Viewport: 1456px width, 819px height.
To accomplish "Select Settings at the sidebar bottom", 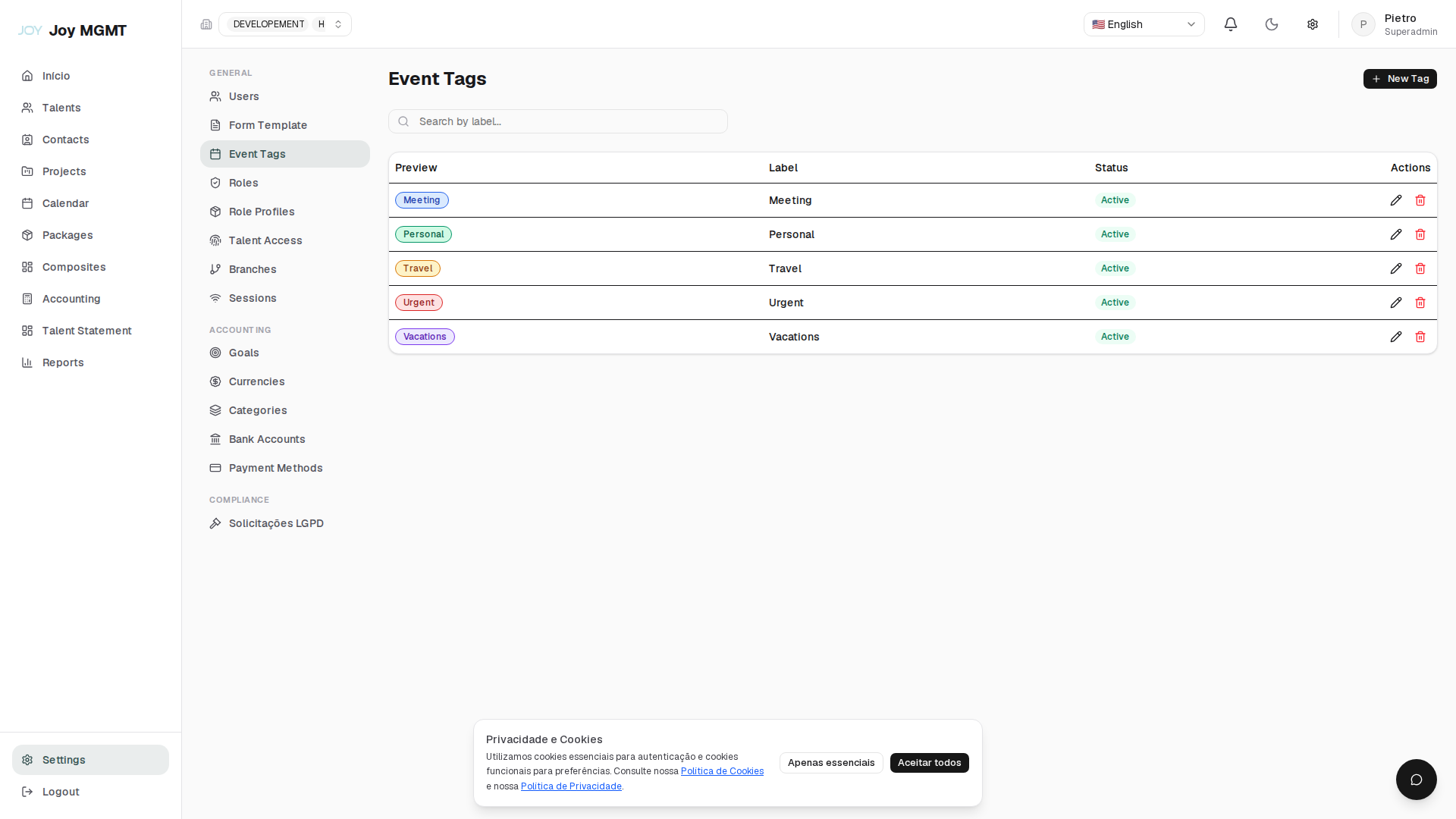I will 90,760.
